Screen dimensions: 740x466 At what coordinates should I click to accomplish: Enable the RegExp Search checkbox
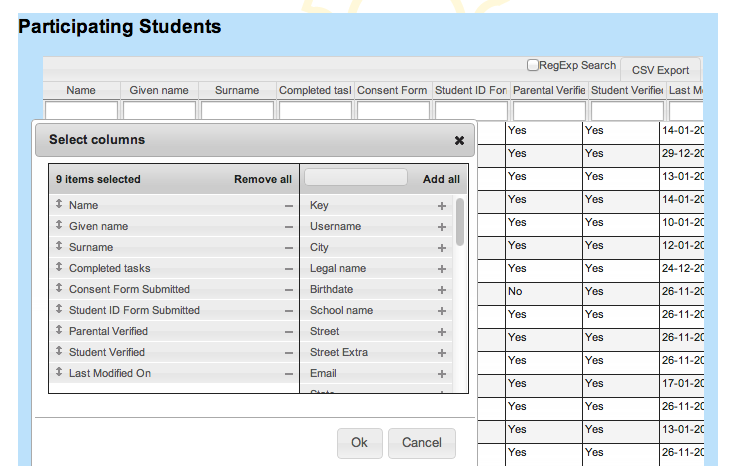click(533, 65)
